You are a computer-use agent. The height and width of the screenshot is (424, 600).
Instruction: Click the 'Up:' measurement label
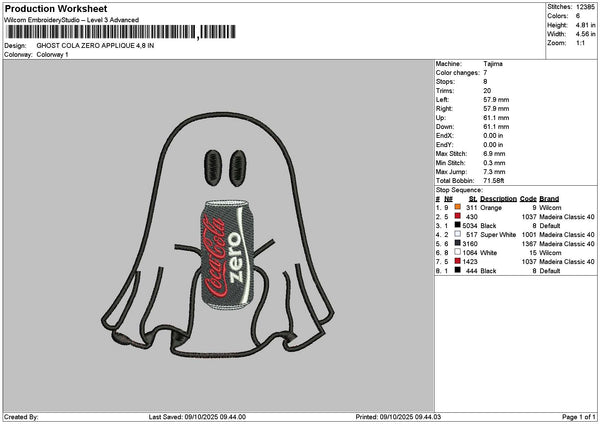(x=440, y=118)
